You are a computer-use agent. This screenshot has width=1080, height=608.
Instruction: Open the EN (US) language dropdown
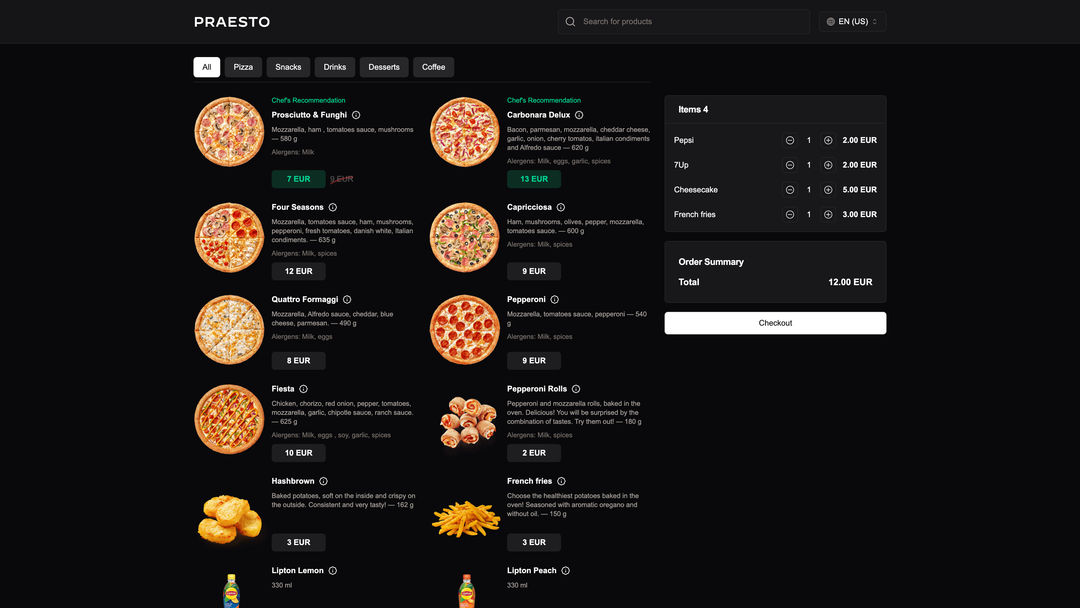pyautogui.click(x=852, y=22)
